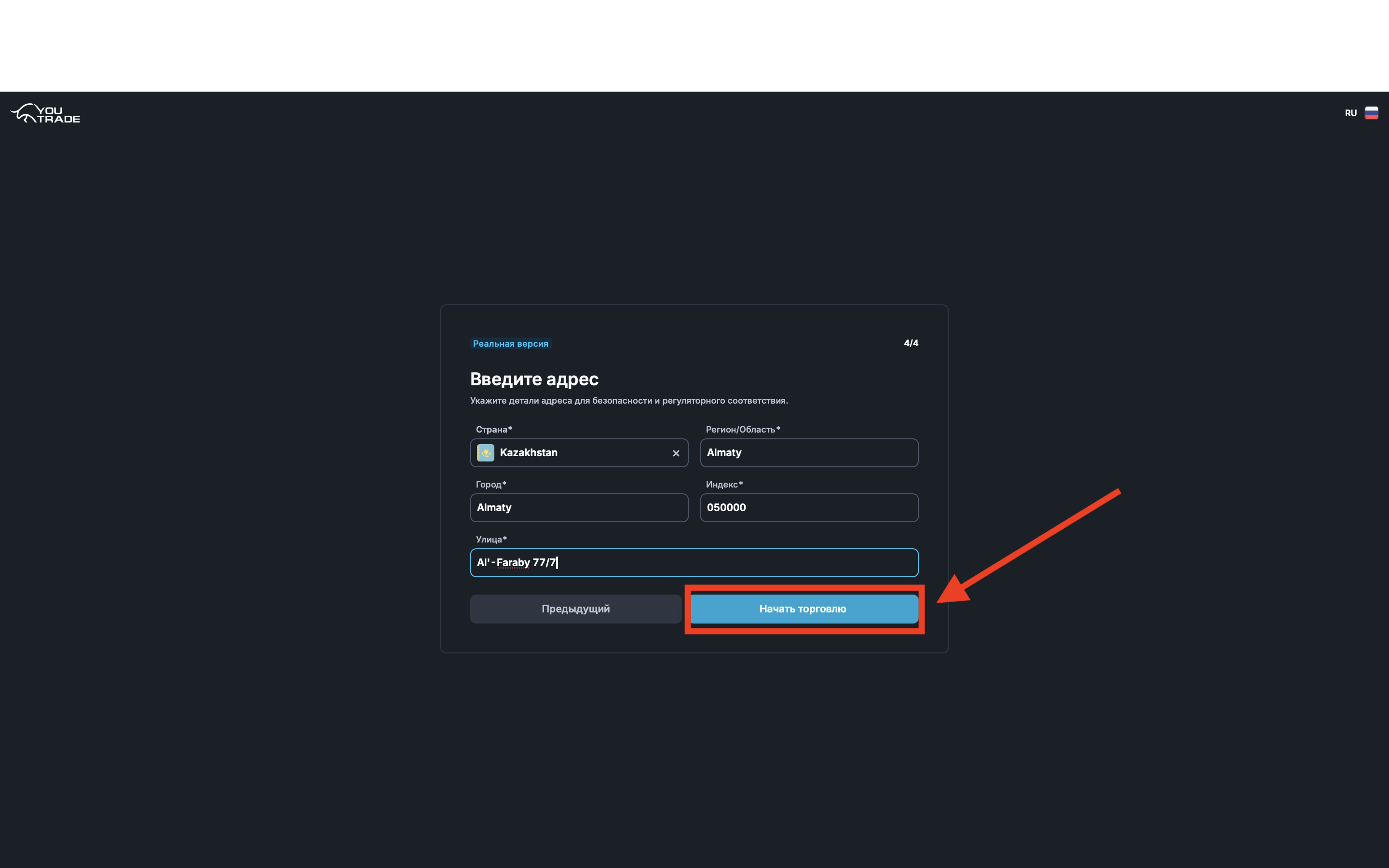Click the 4/4 step indicator

(911, 343)
